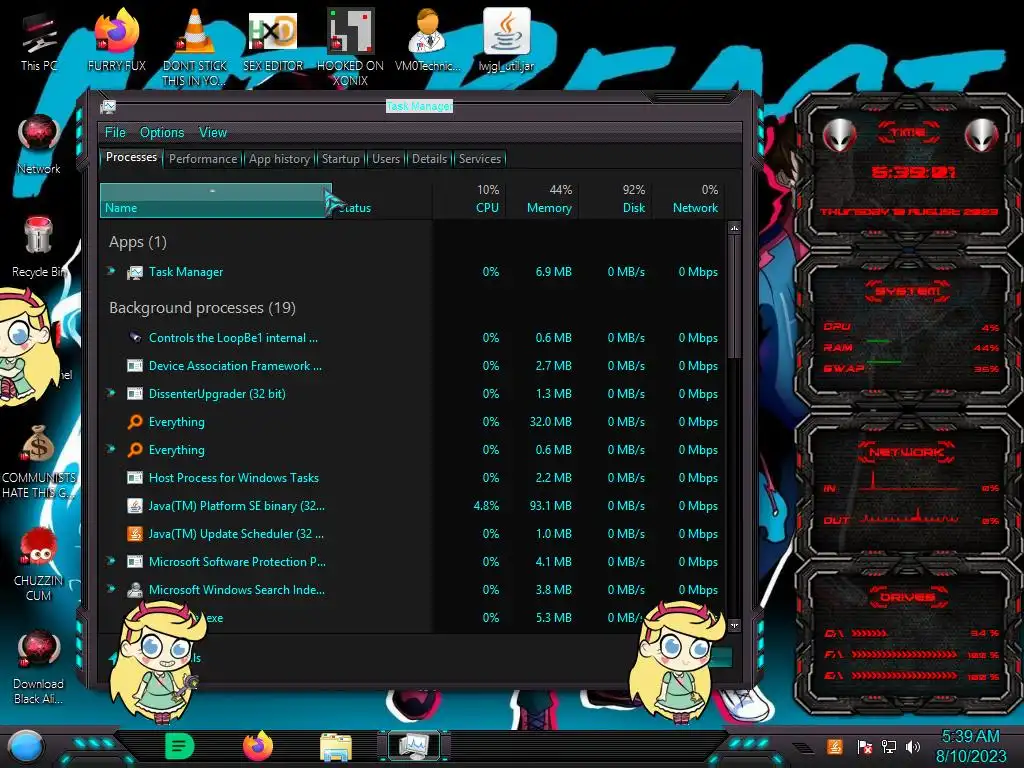Click the TIME widget clock panel
This screenshot has width=1024, height=768.
(909, 172)
